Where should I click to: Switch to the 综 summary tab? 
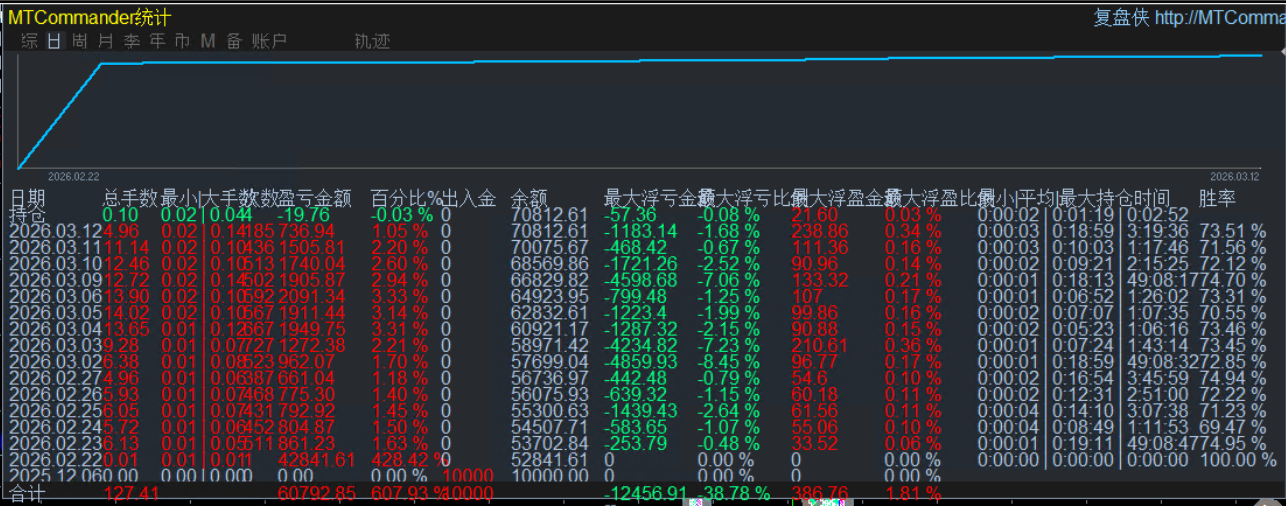[x=30, y=41]
